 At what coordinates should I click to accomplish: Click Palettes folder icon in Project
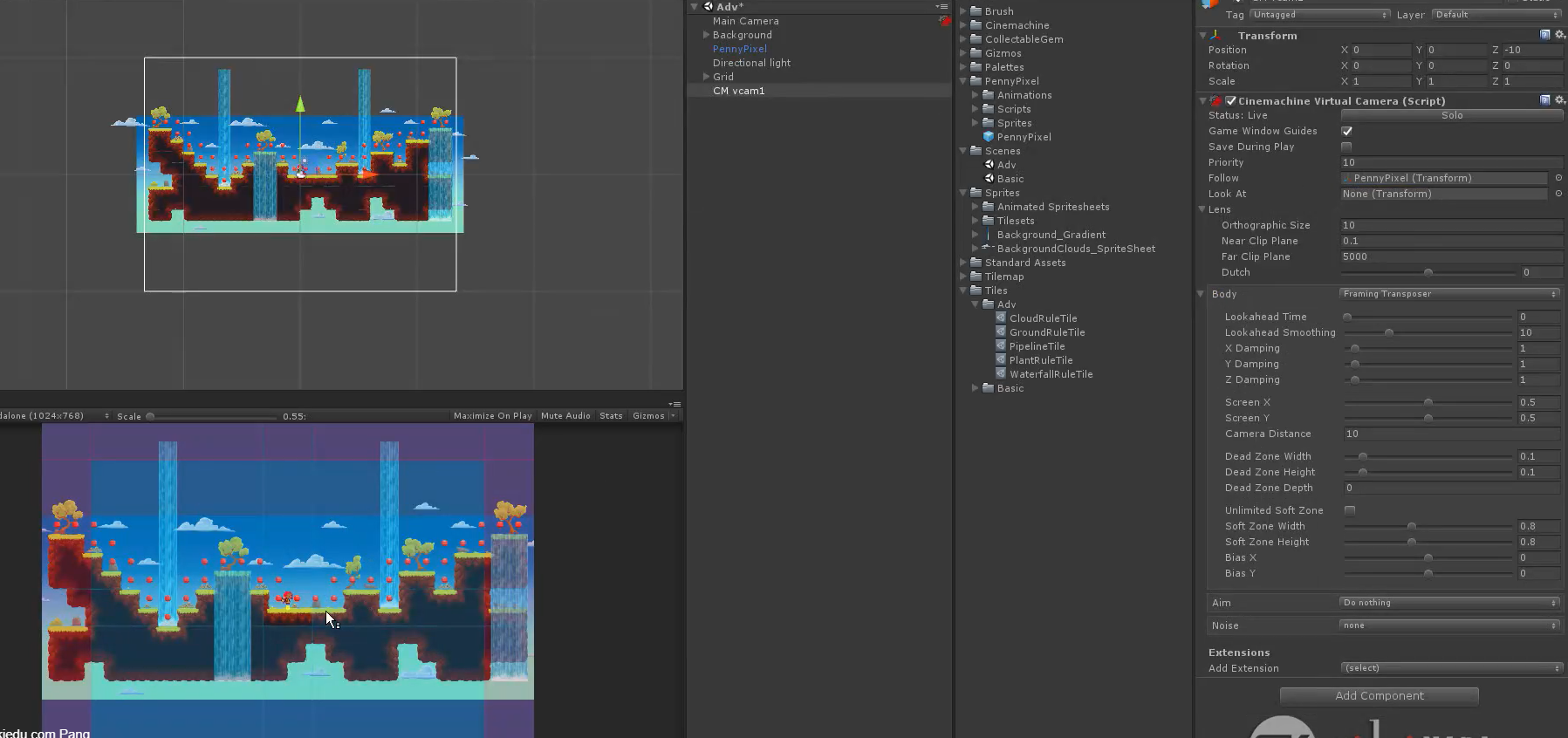pyautogui.click(x=976, y=67)
